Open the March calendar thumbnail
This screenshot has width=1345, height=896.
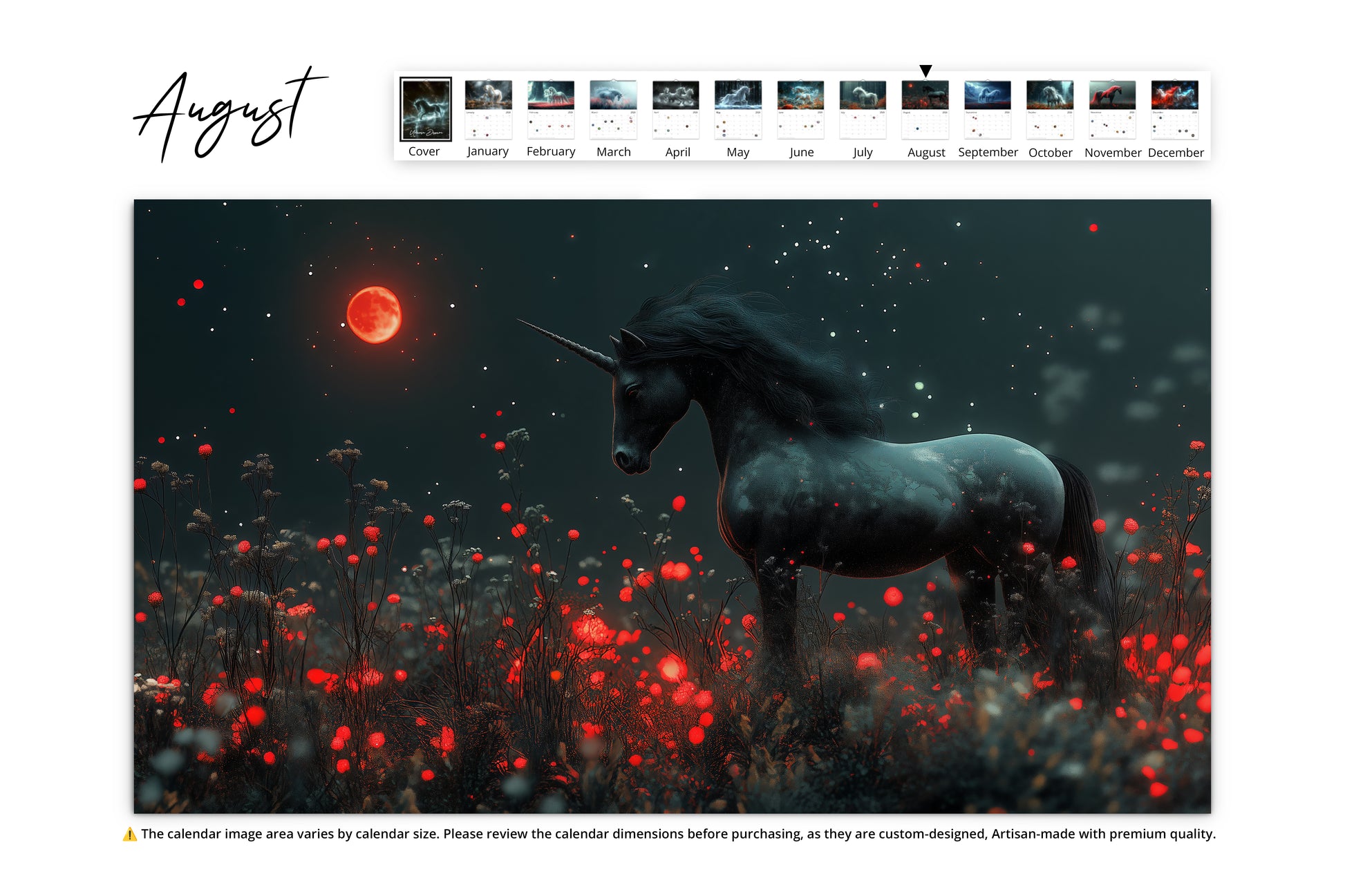[613, 109]
